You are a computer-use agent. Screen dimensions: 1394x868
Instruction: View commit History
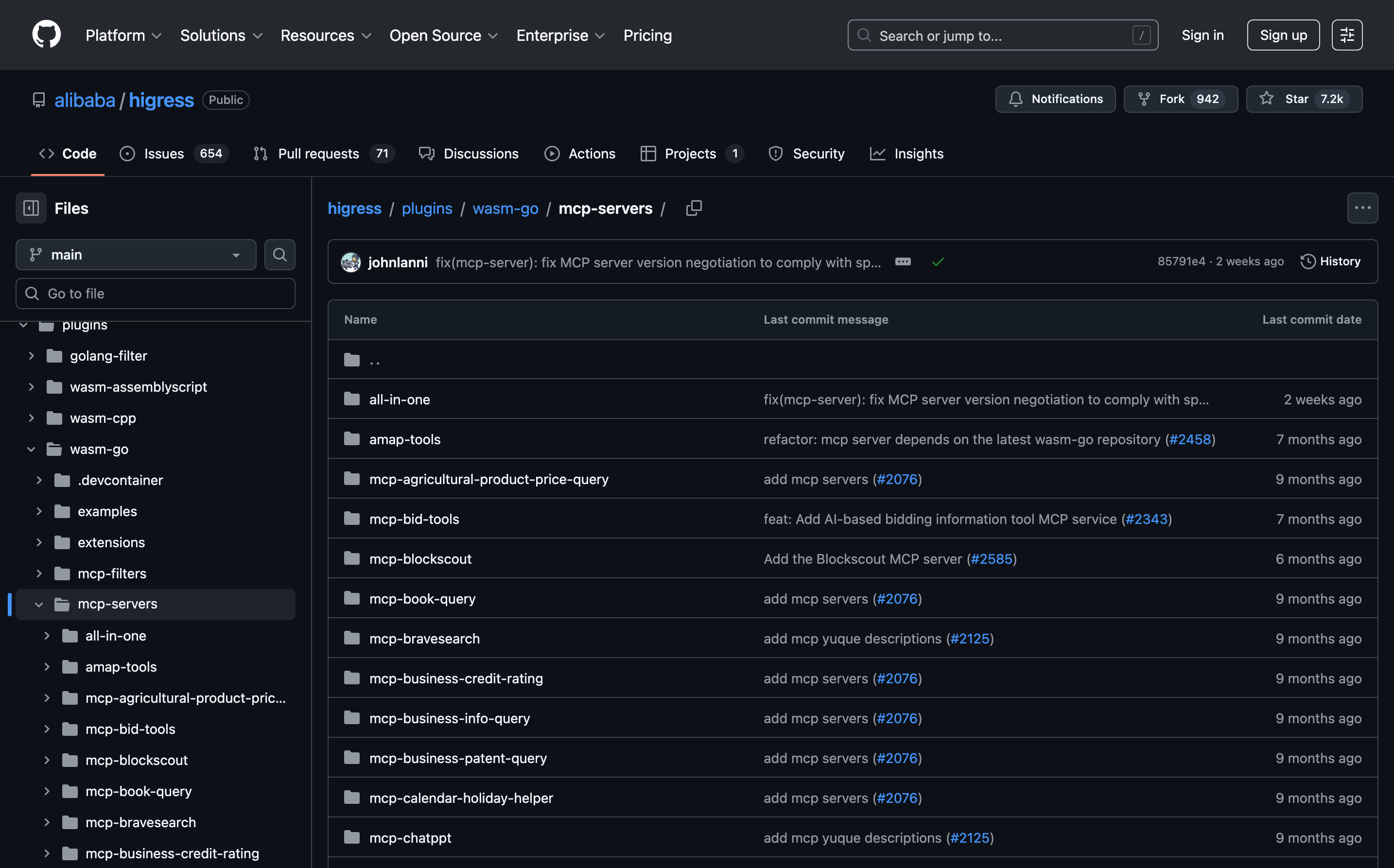tap(1330, 261)
